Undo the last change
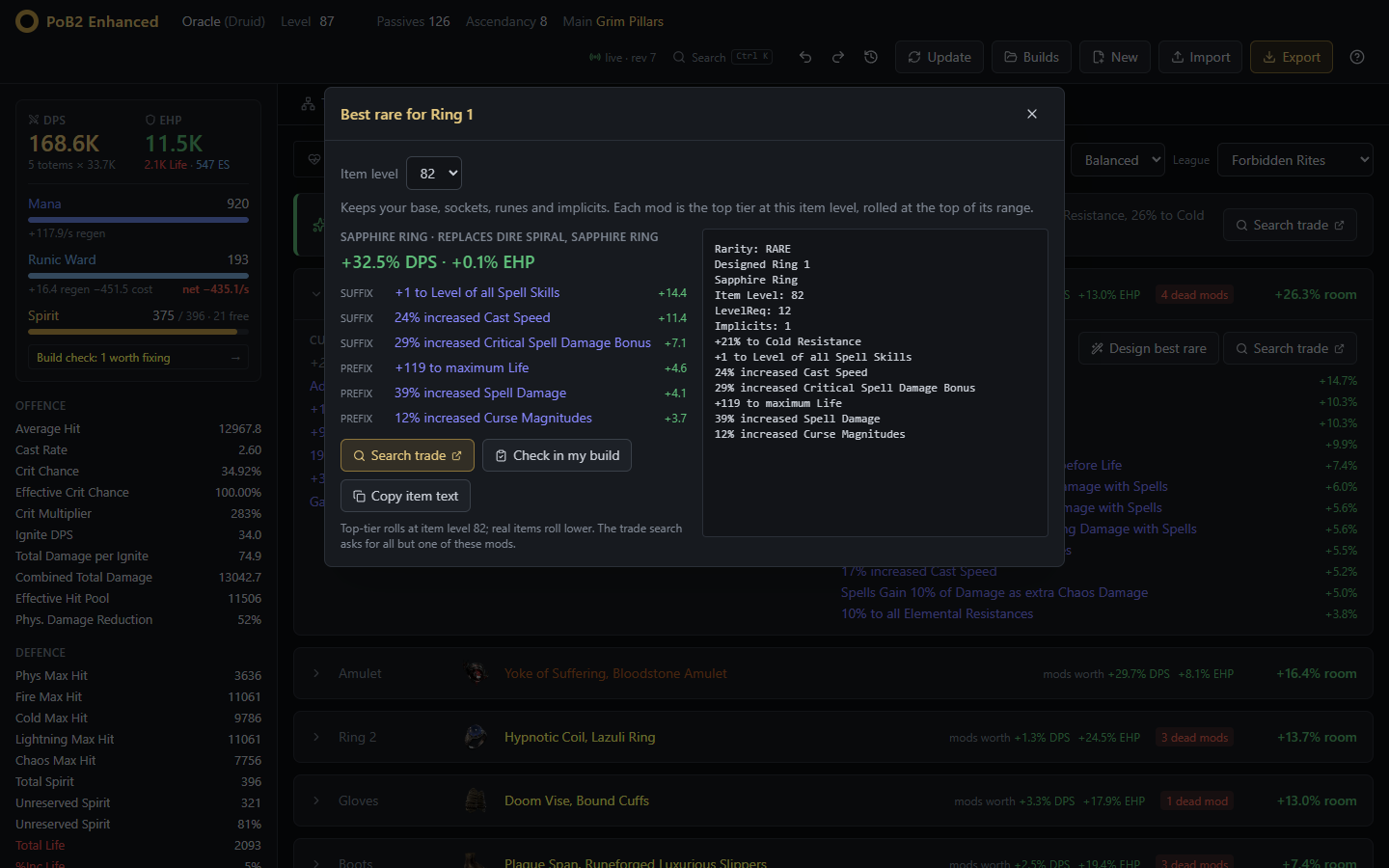Viewport: 1389px width, 868px height. pos(805,57)
